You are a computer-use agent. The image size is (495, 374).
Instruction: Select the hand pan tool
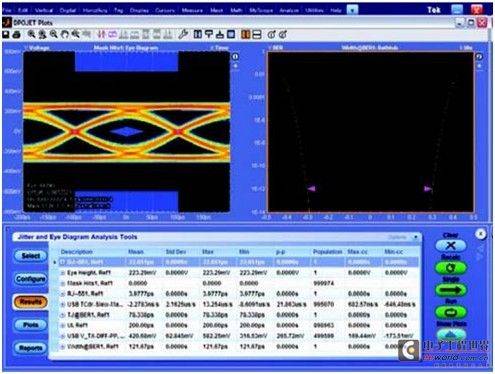pos(65,34)
